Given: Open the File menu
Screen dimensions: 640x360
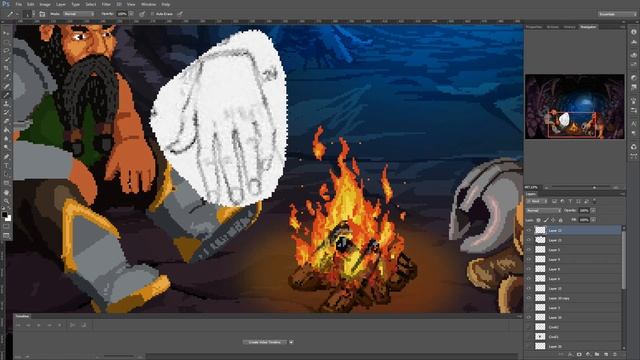Looking at the screenshot, I should [19, 4].
